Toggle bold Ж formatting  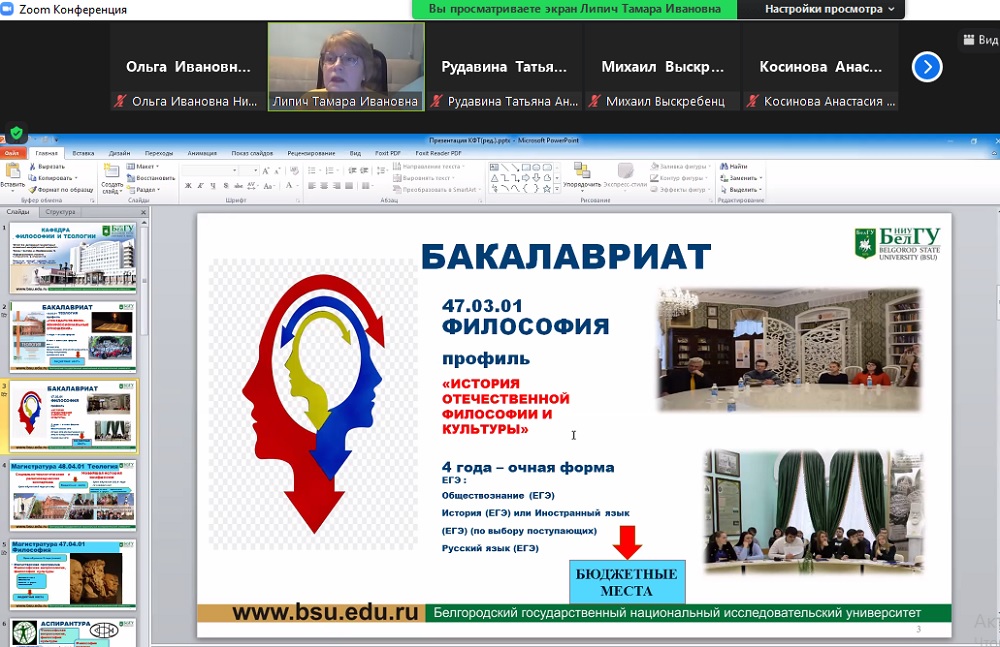point(188,186)
